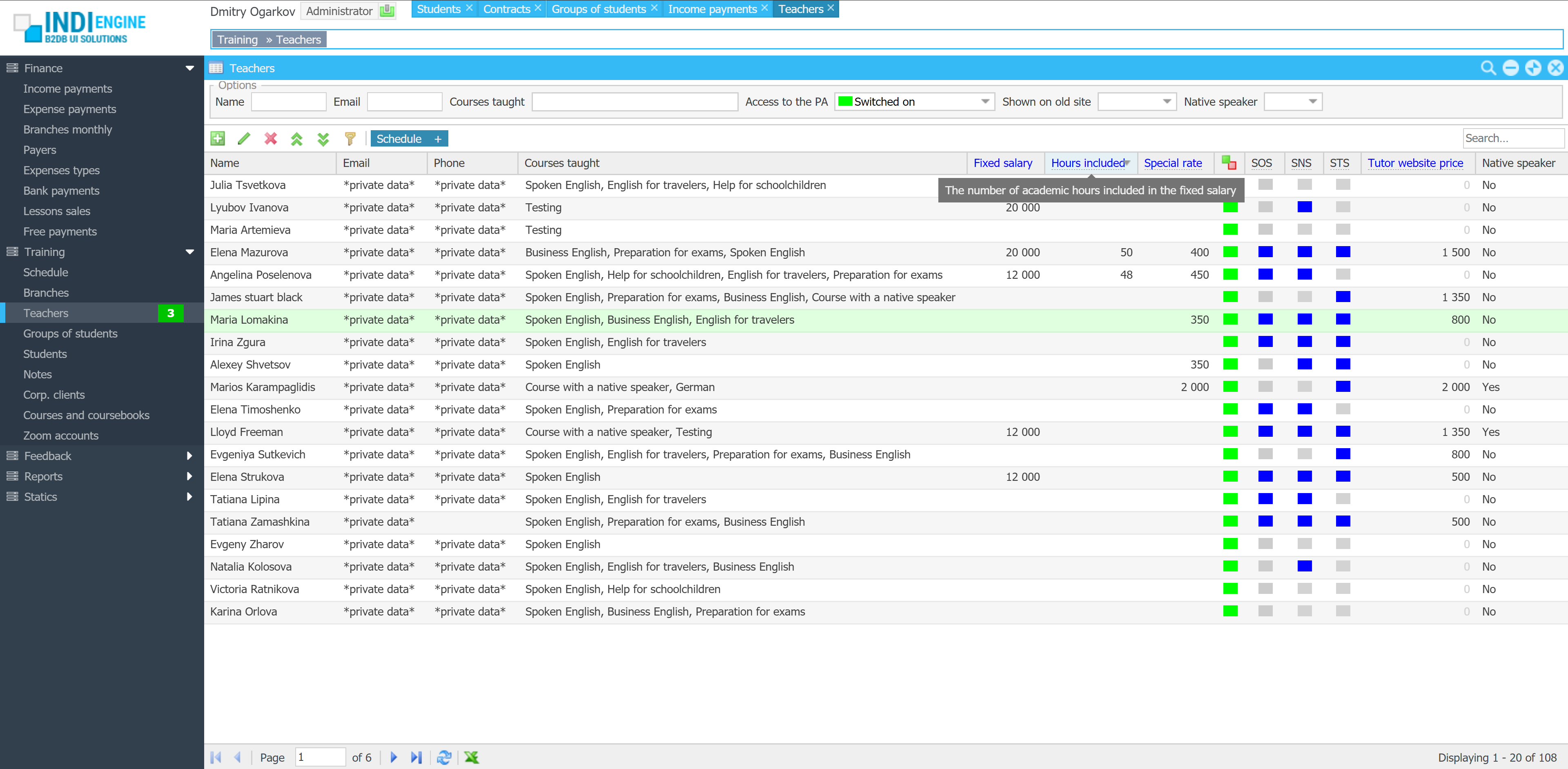Toggle SOS square for Julia Tsvetkova
The width and height of the screenshot is (1568, 769).
tap(1265, 185)
